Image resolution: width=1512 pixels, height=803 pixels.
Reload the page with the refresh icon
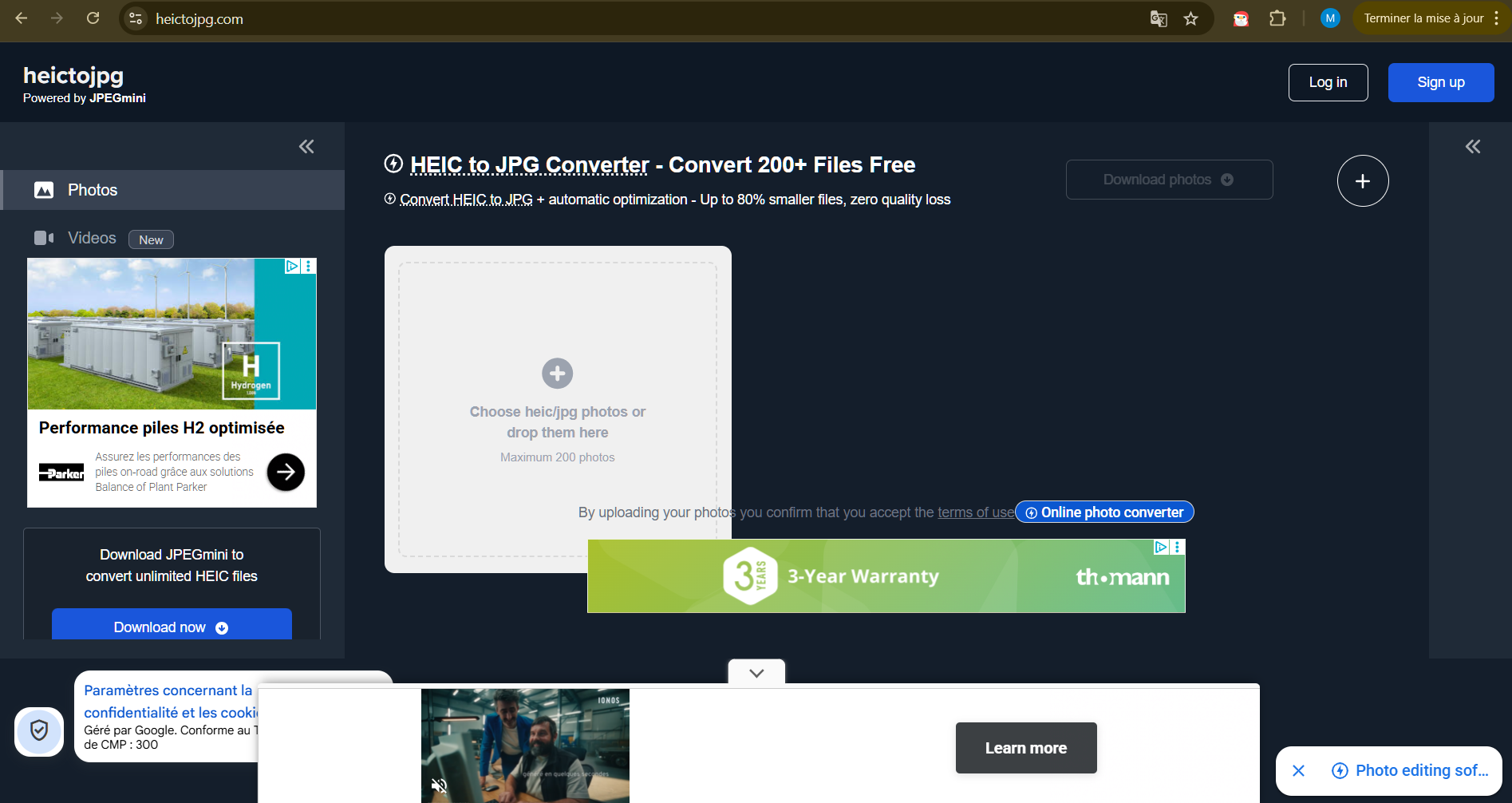93,18
